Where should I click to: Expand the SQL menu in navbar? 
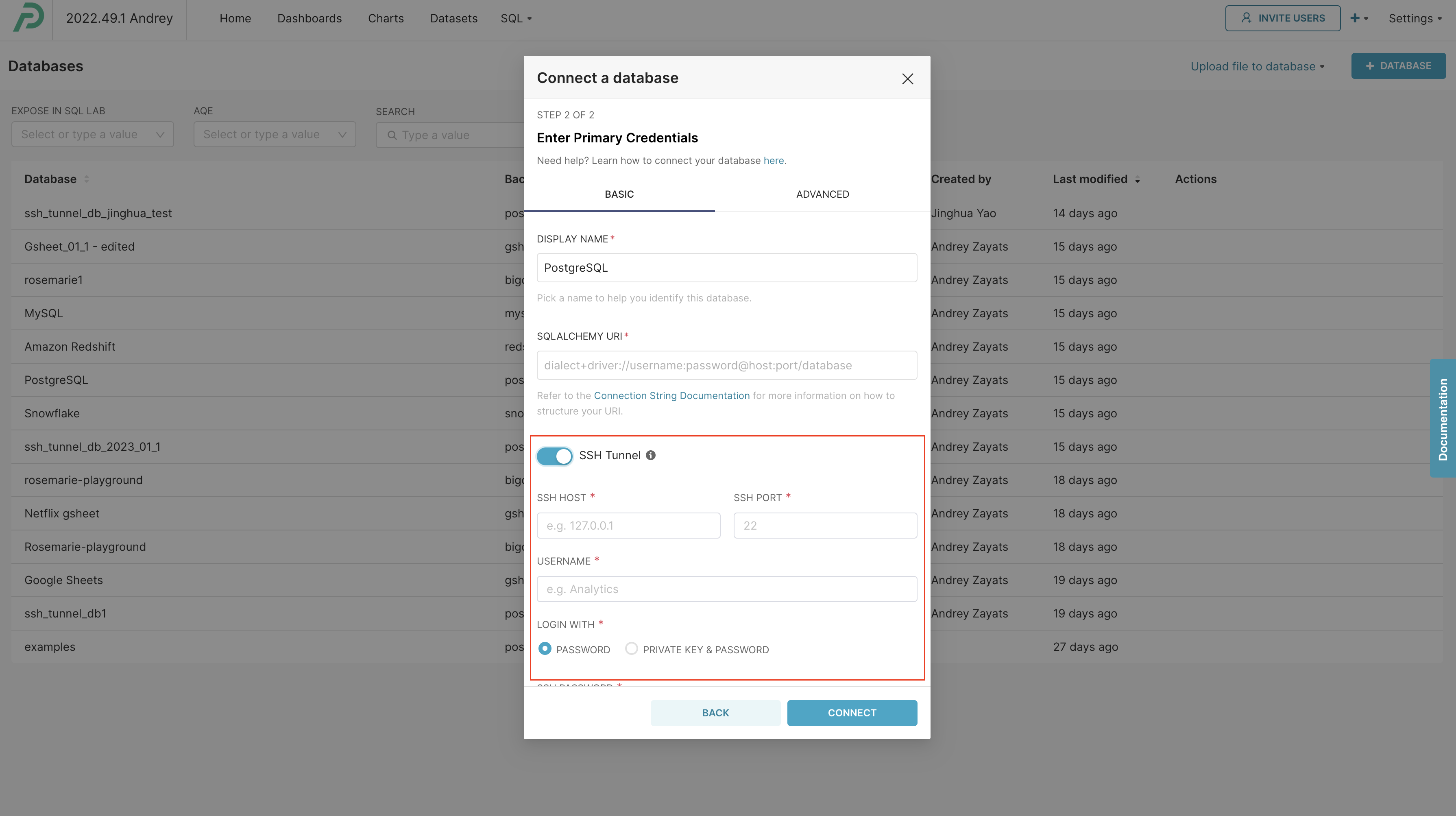(x=516, y=19)
